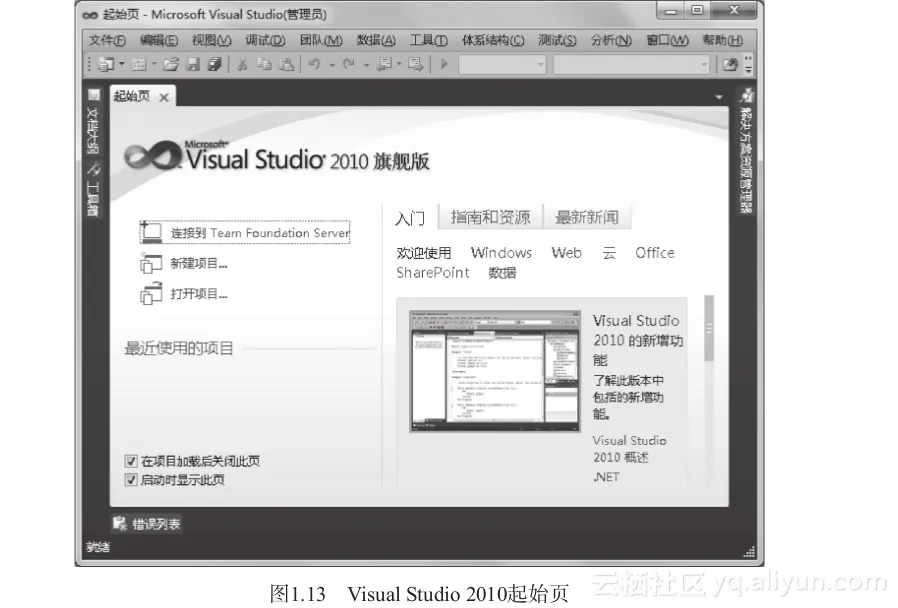Viewport: 898px width, 608px height.
Task: Select the Office category link
Action: pyautogui.click(x=655, y=253)
